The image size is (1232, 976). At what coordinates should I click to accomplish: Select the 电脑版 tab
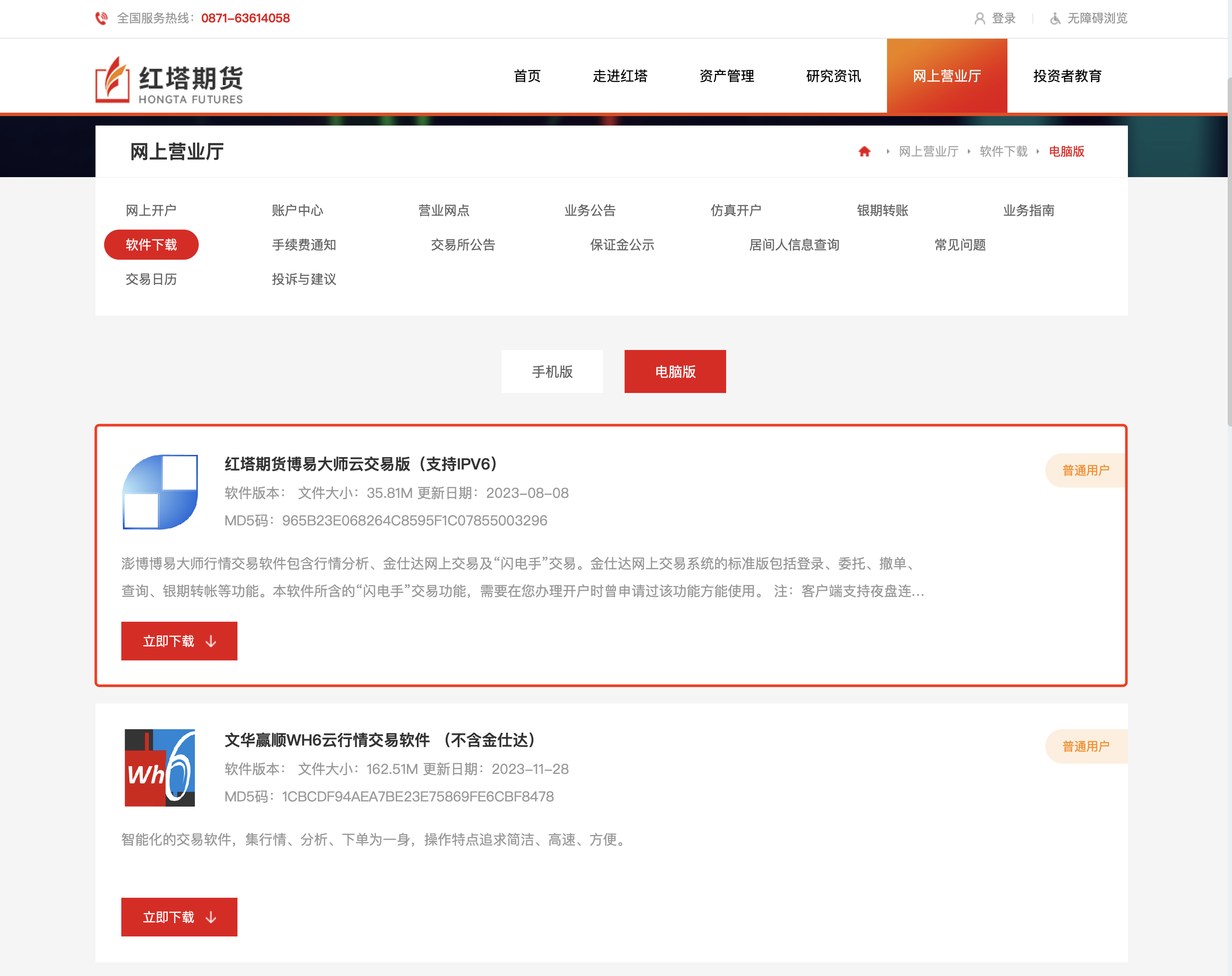point(675,372)
